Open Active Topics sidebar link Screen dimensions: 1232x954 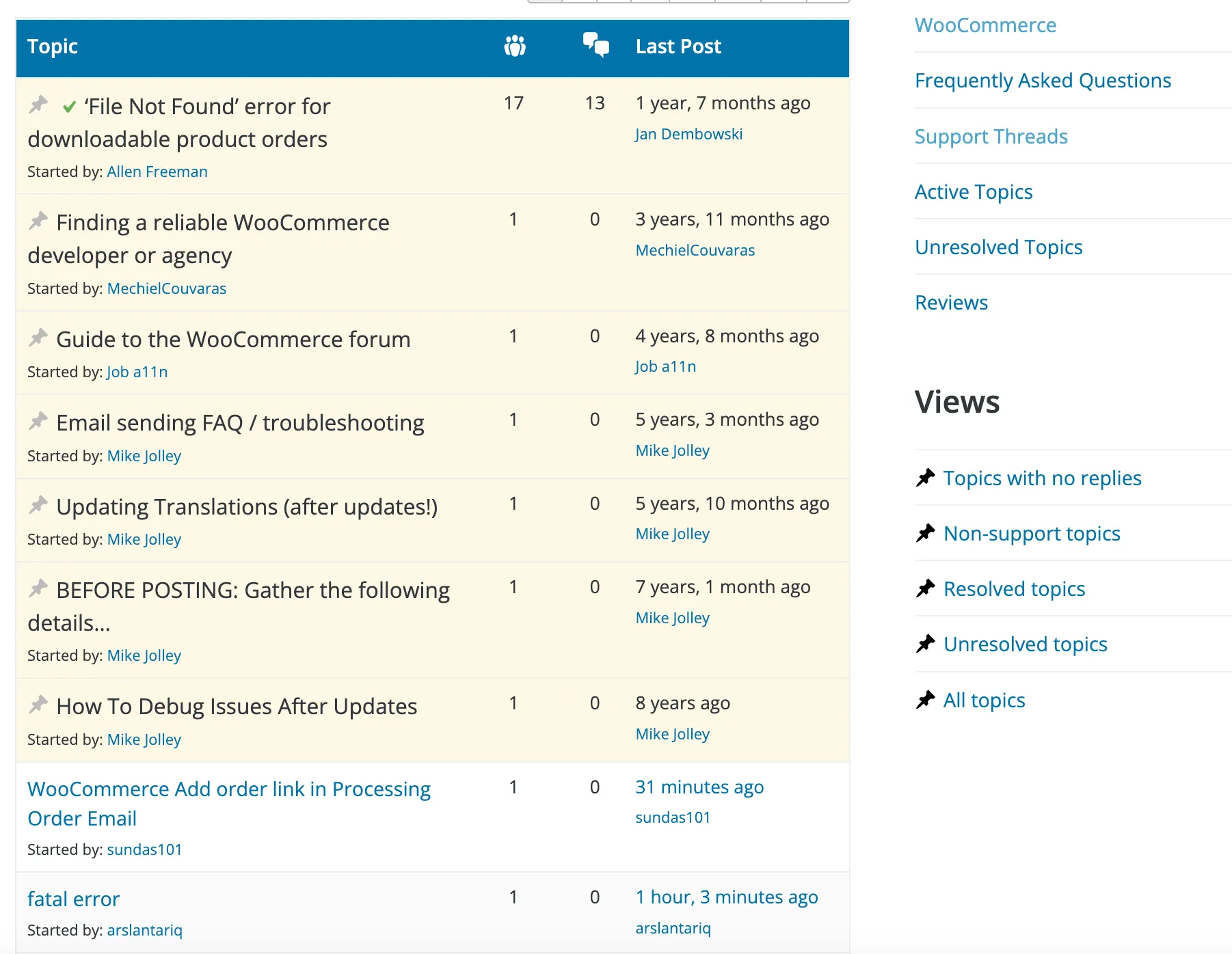click(974, 192)
